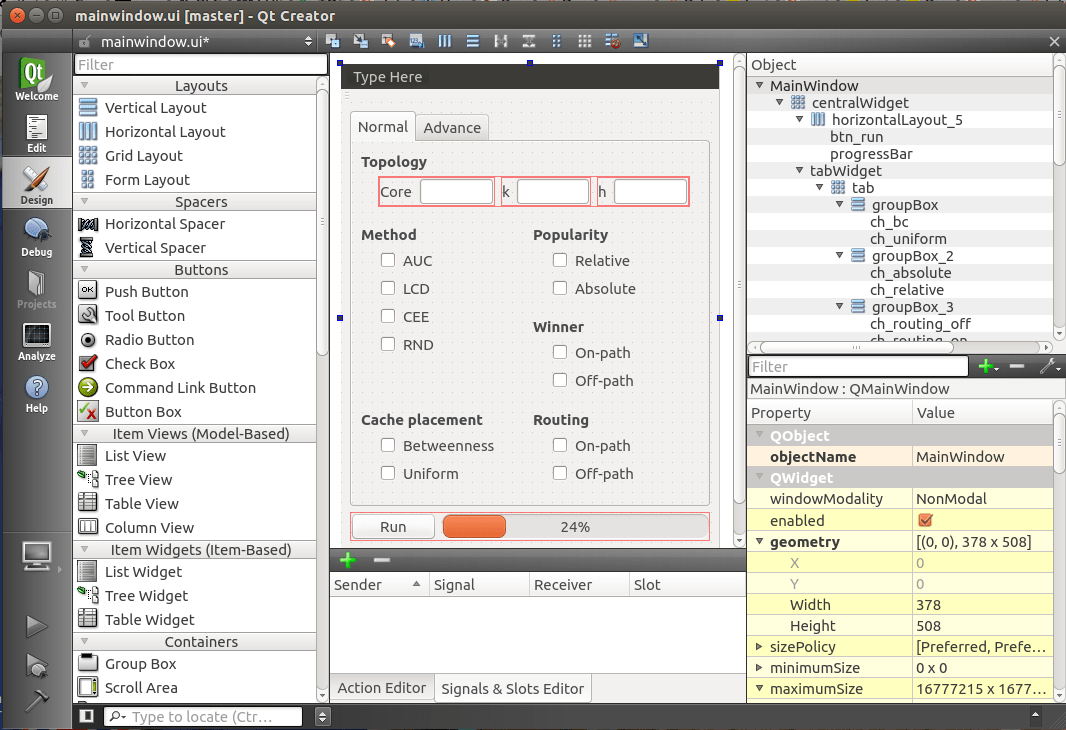Check the Uniform cache placement checkbox
The image size is (1066, 730).
(x=388, y=473)
